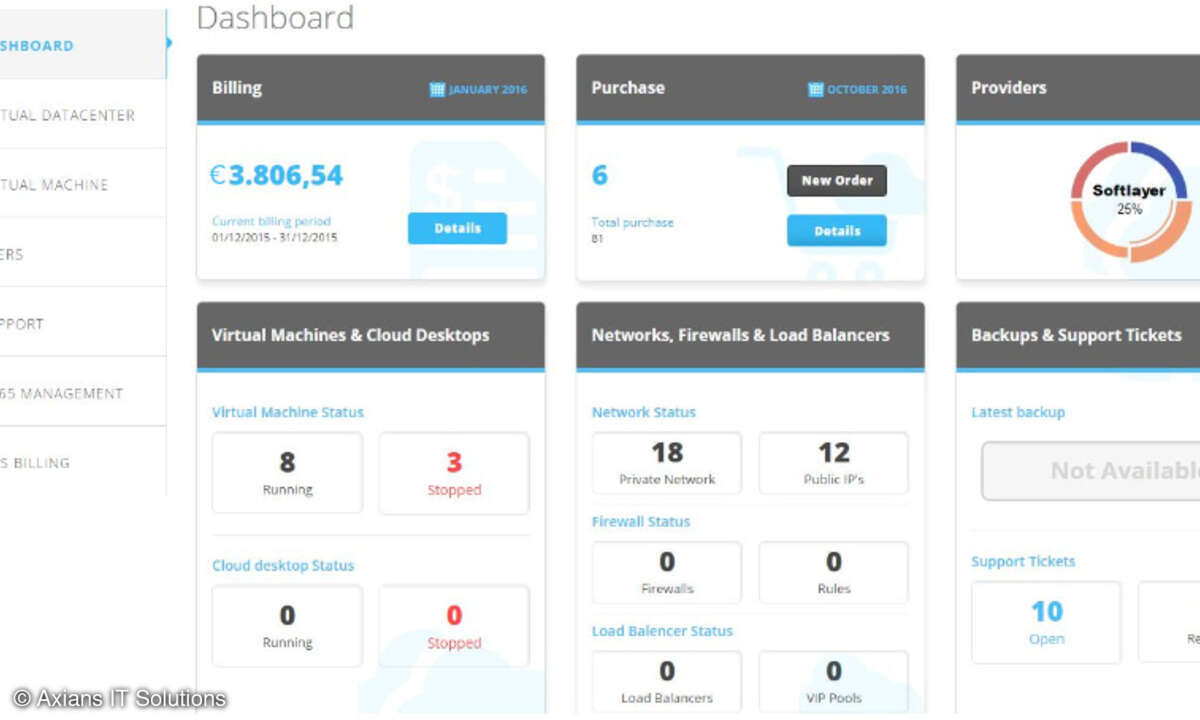Open Purchase Details button

(837, 230)
